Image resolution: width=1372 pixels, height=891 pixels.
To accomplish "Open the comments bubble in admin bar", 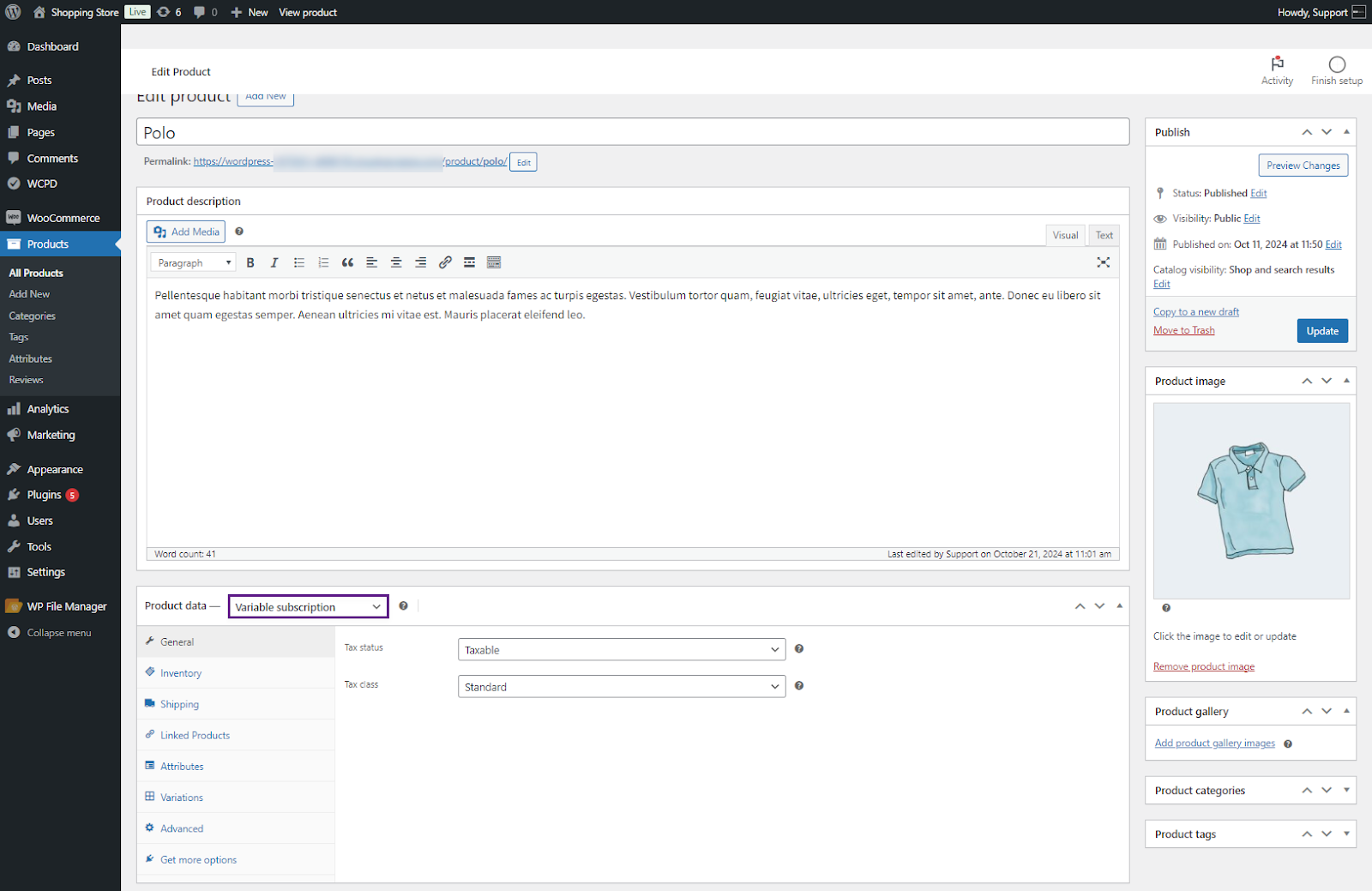I will click(205, 12).
